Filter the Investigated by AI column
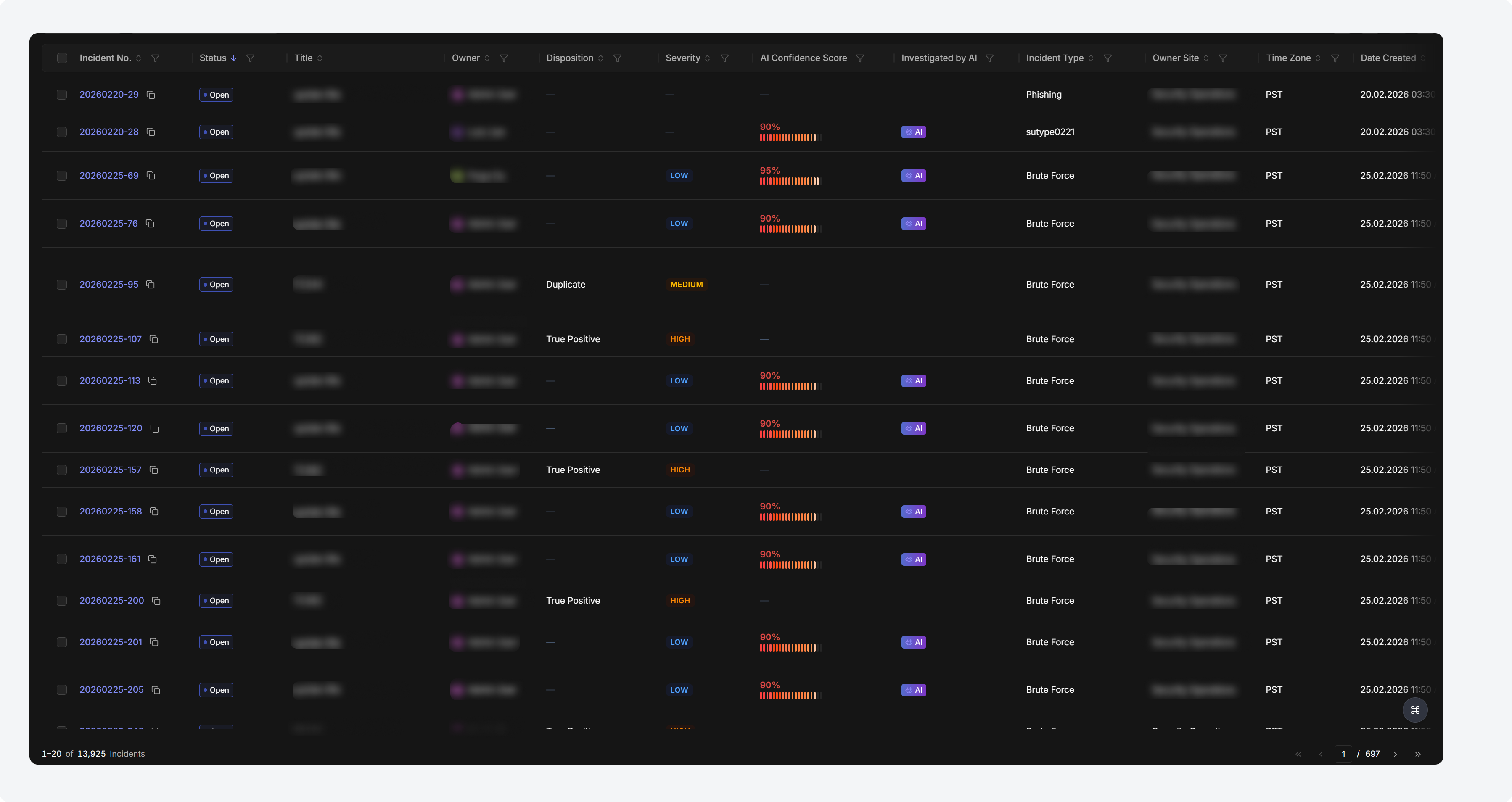Screen dimensions: 1512x802 coord(990,58)
